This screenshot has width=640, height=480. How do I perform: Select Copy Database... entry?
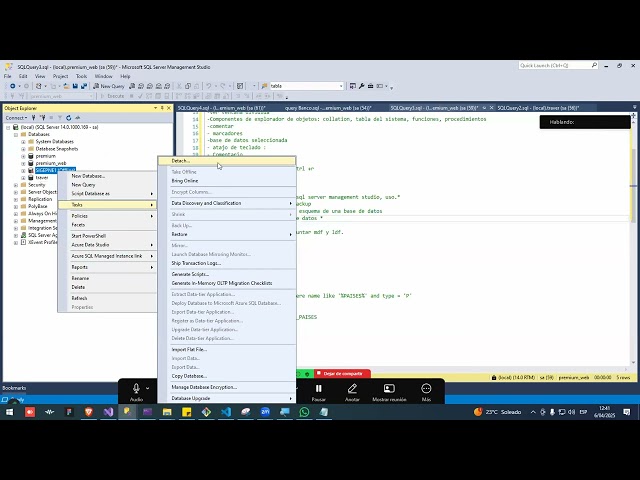(227, 376)
